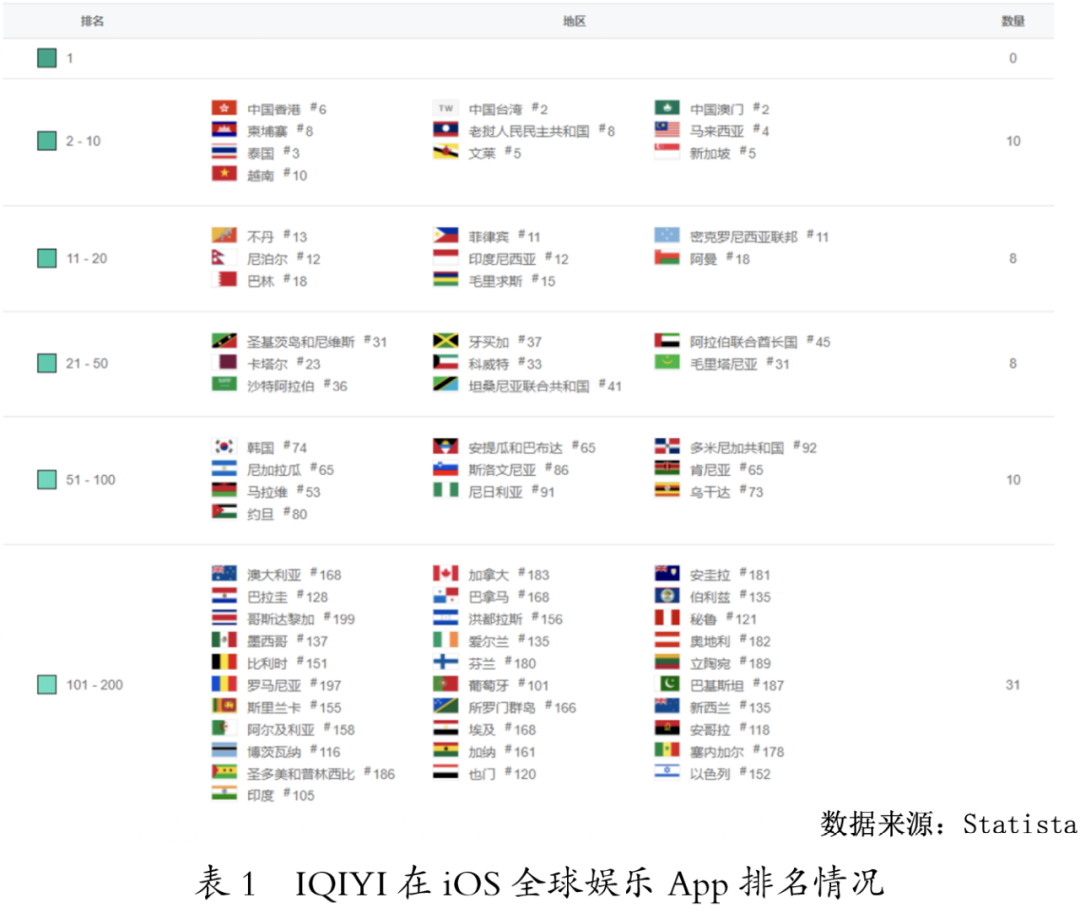Screen dimensions: 1080x919
Task: Click the Malaysia flag beside 马来西亚
Action: tap(667, 130)
